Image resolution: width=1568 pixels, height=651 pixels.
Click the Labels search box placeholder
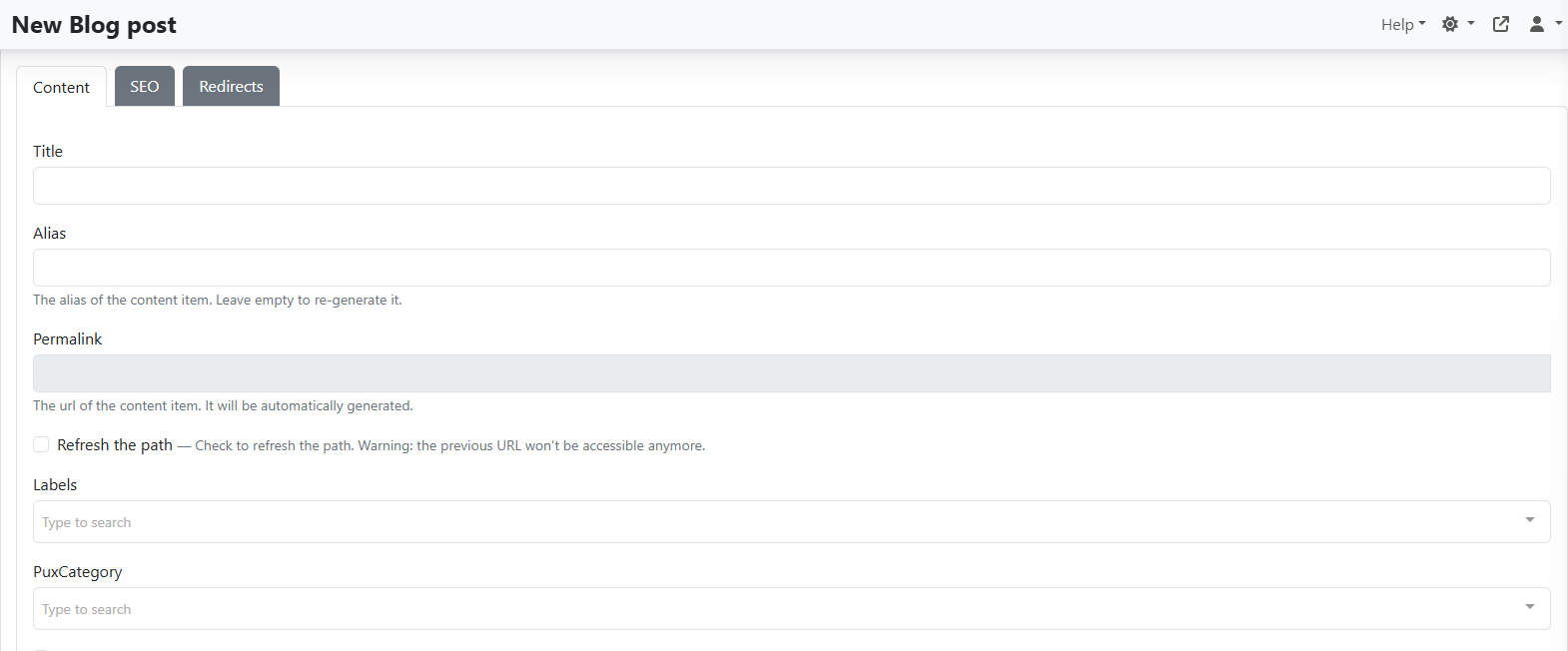click(87, 522)
